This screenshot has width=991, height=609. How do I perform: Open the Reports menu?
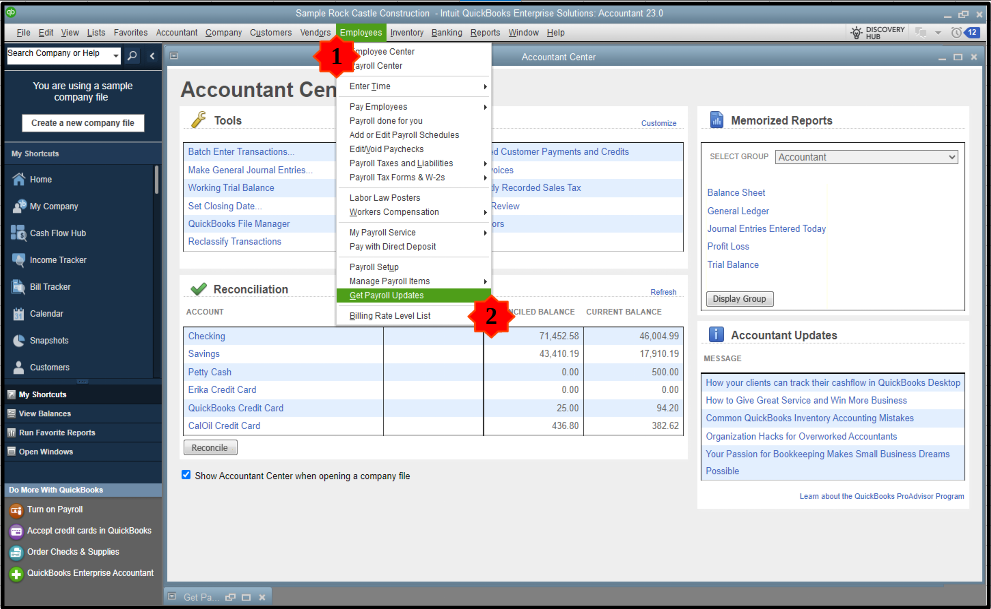click(x=485, y=32)
